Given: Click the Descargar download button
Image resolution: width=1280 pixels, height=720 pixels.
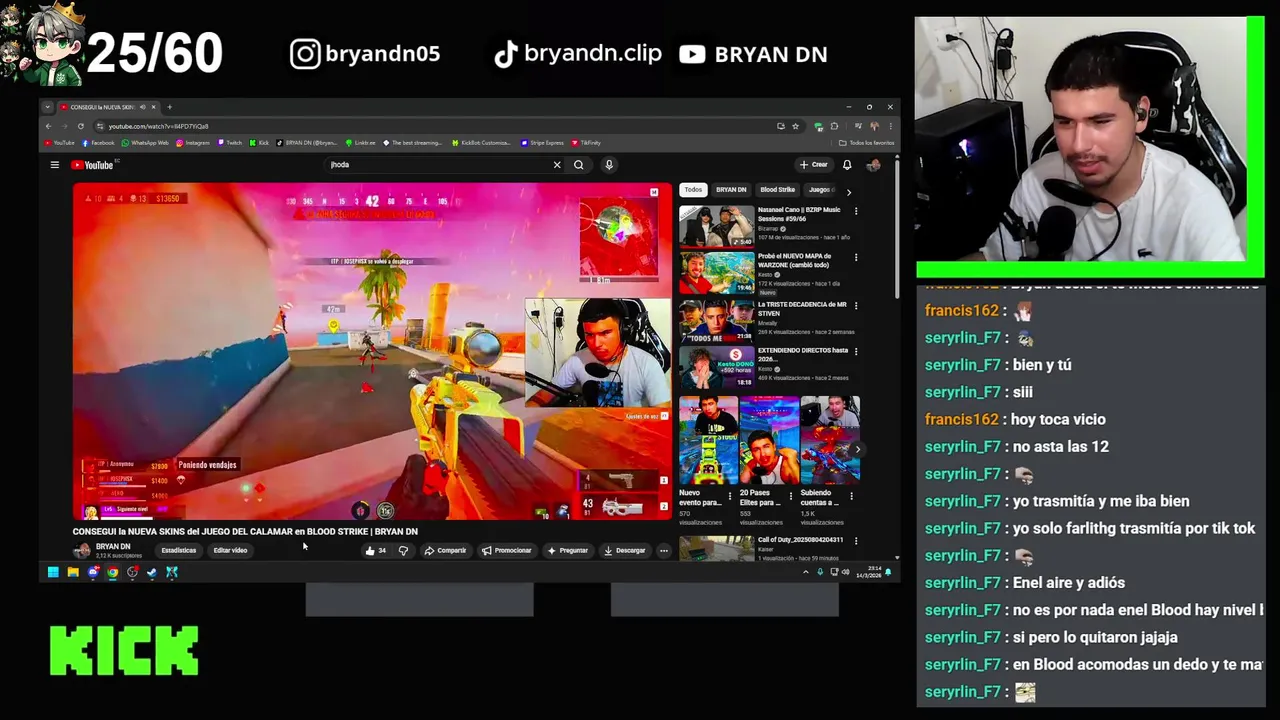Looking at the screenshot, I should pyautogui.click(x=625, y=550).
